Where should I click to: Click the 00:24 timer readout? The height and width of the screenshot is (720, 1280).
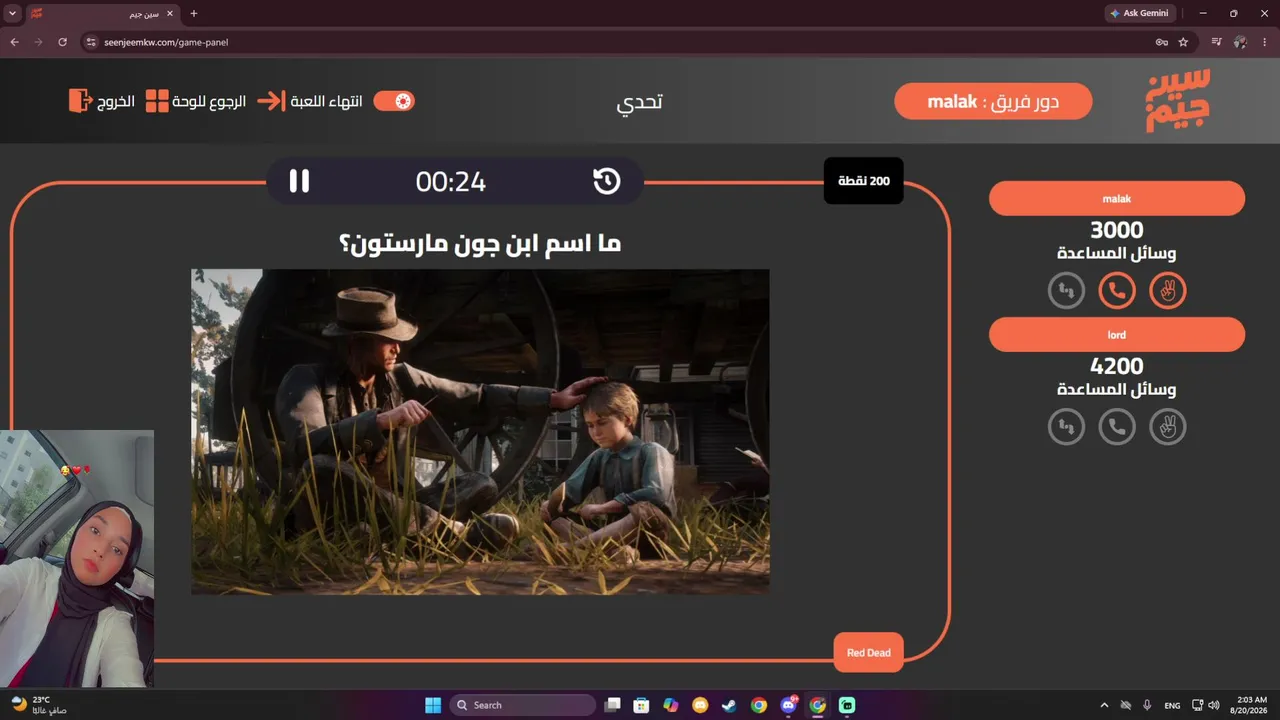(451, 182)
